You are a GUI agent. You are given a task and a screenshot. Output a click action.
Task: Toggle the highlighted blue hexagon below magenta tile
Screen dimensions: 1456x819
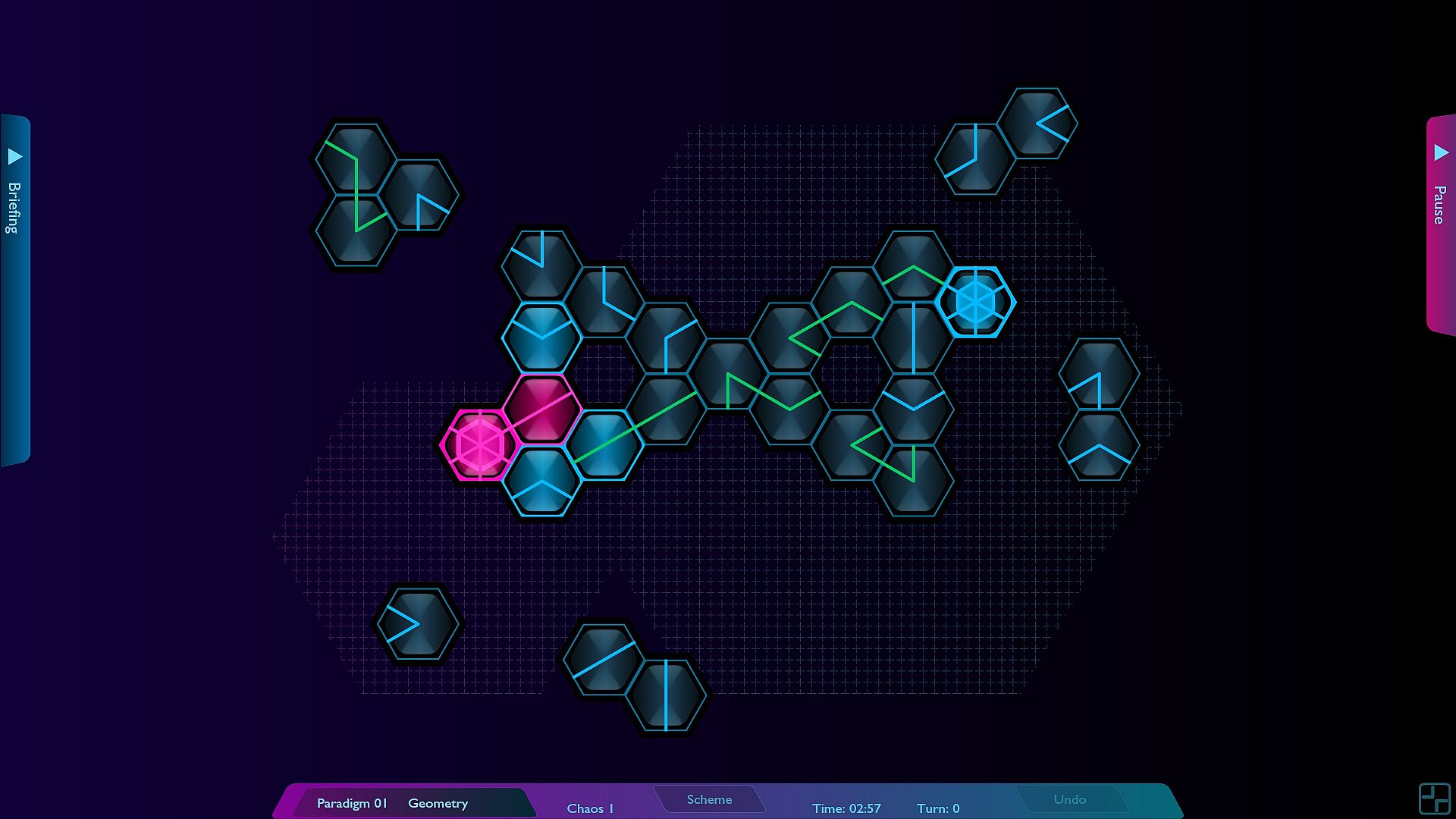[541, 482]
